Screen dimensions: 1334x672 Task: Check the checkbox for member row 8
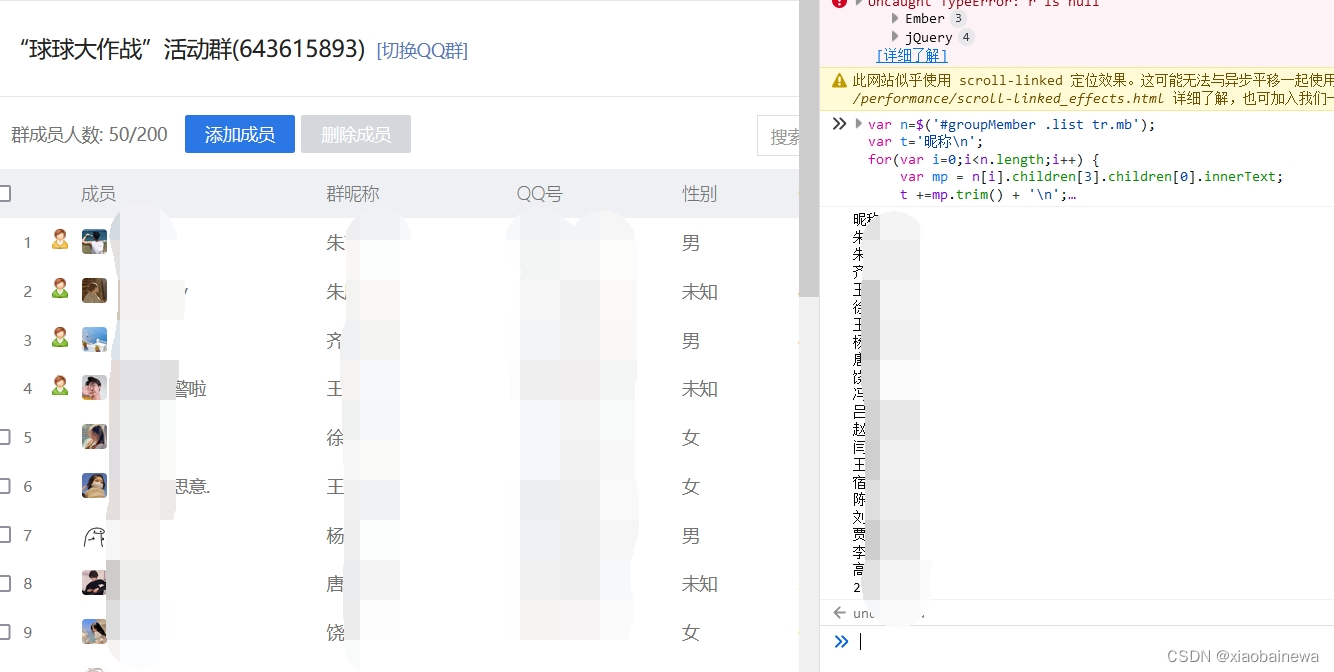pyautogui.click(x=5, y=583)
